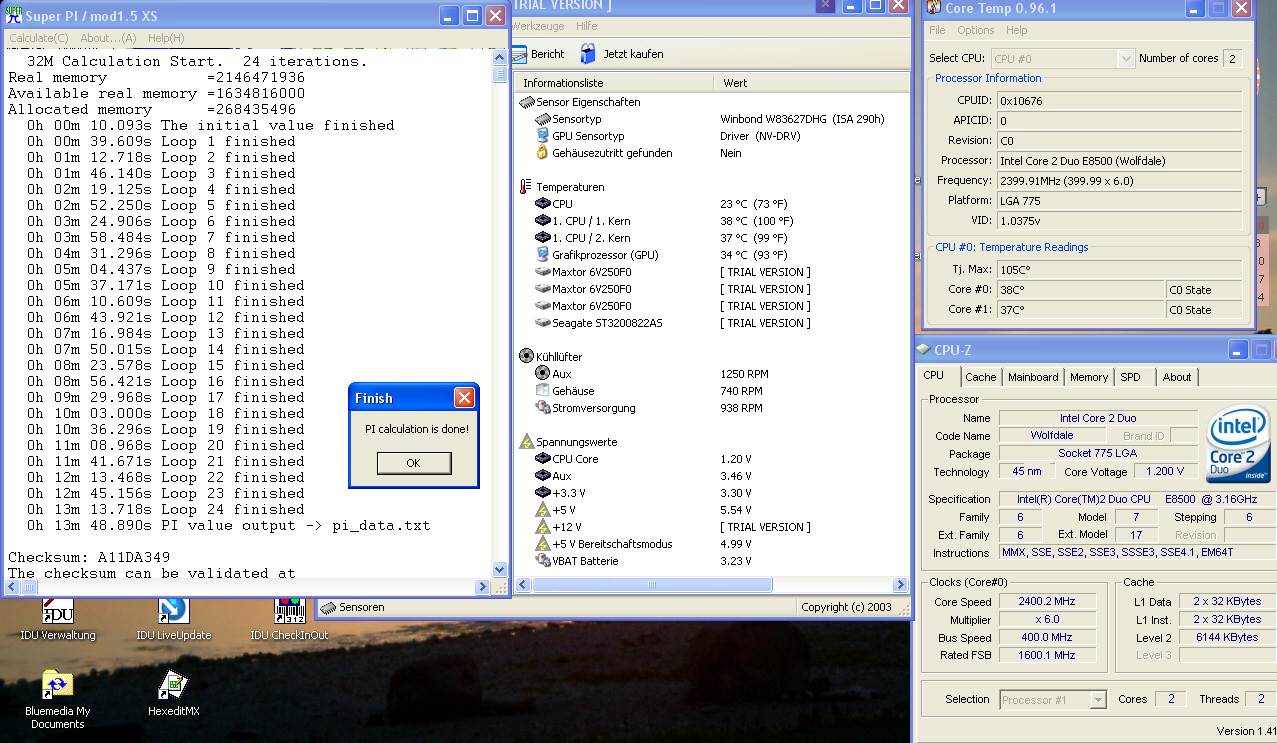Click the Jetzt kaufen toolbar button
Screen dimensions: 1277x743
[621, 54]
